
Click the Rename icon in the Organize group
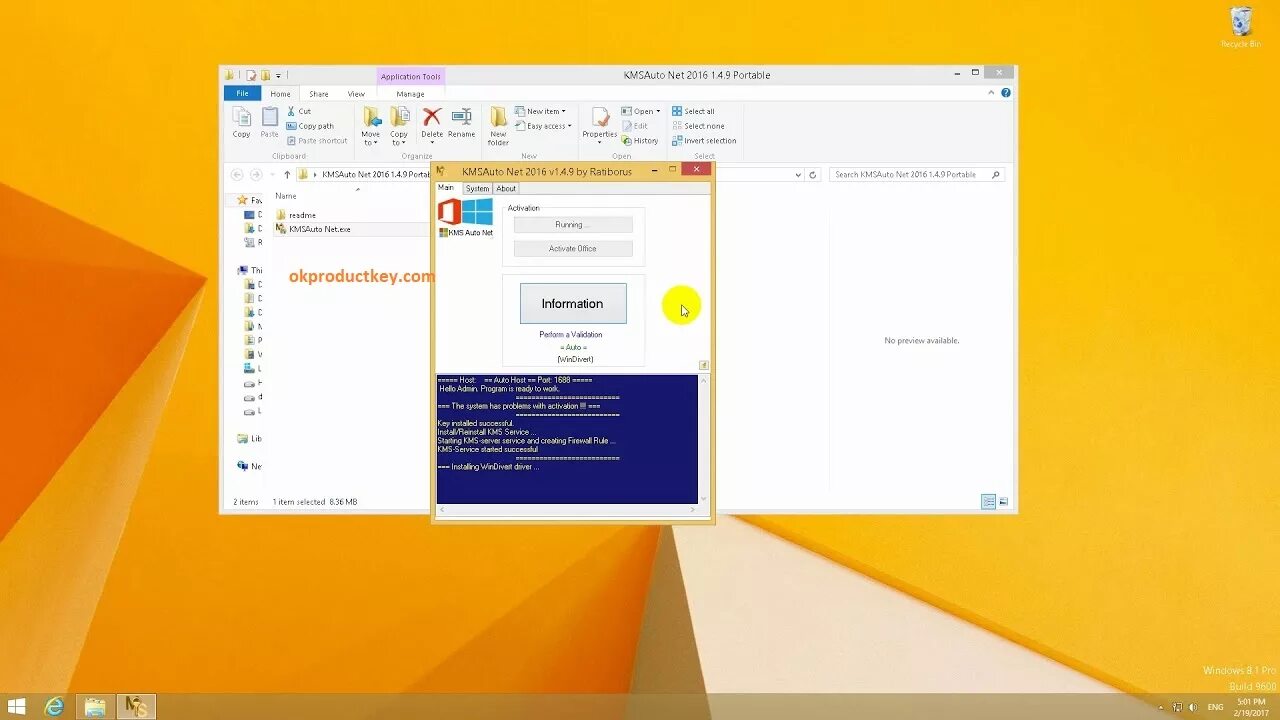[x=462, y=122]
